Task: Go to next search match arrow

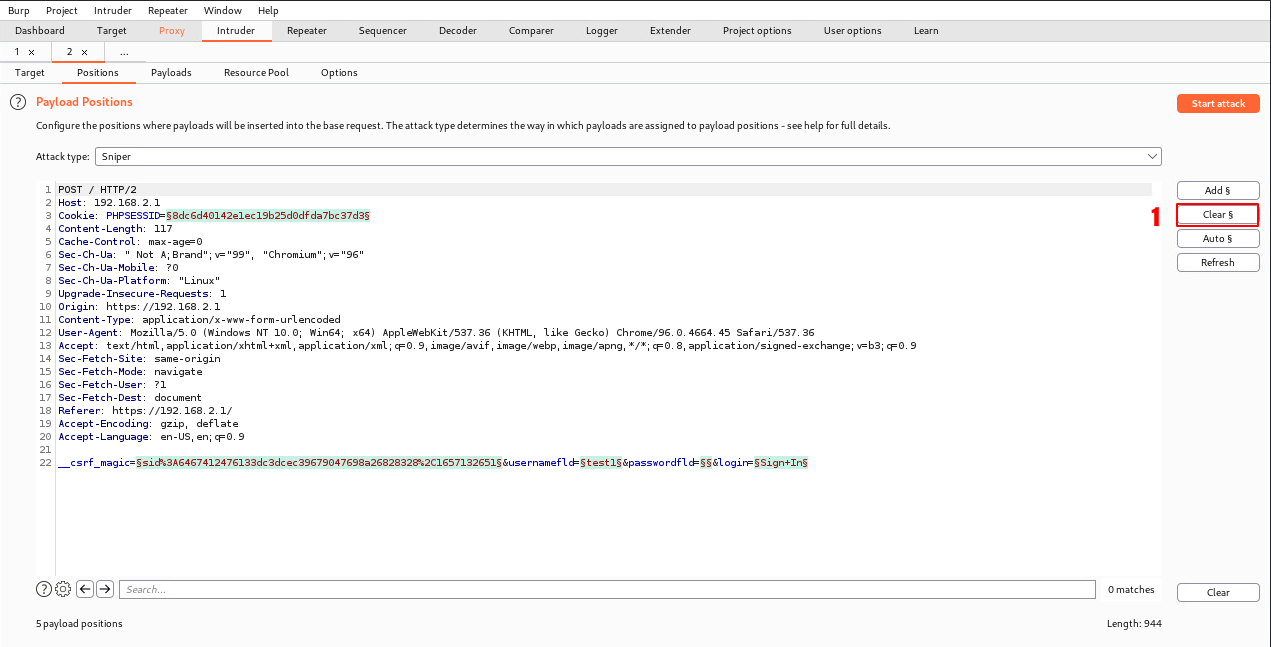Action: 104,589
